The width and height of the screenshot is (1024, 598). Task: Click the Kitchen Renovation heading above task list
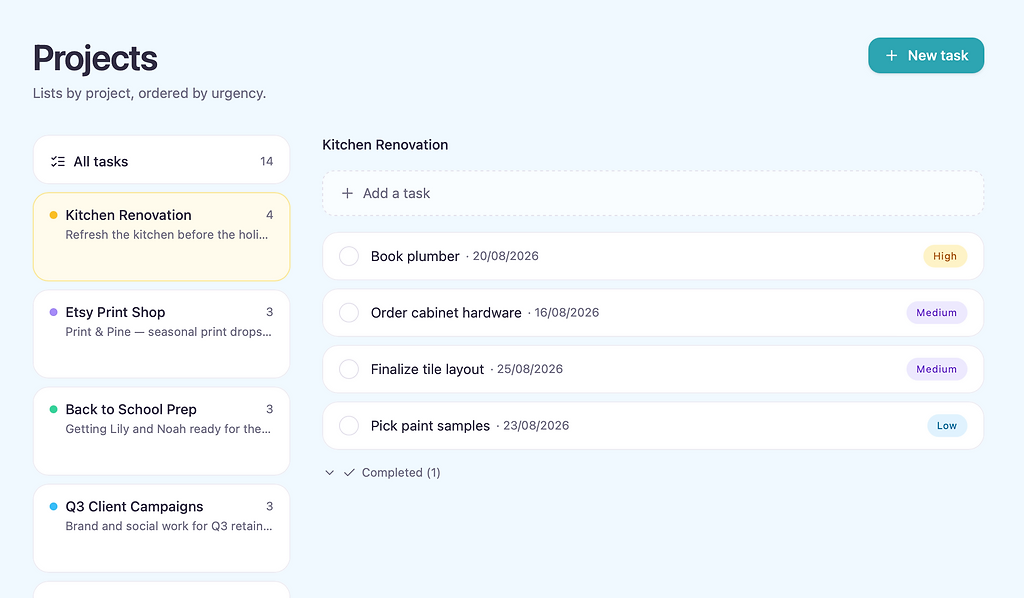point(385,145)
